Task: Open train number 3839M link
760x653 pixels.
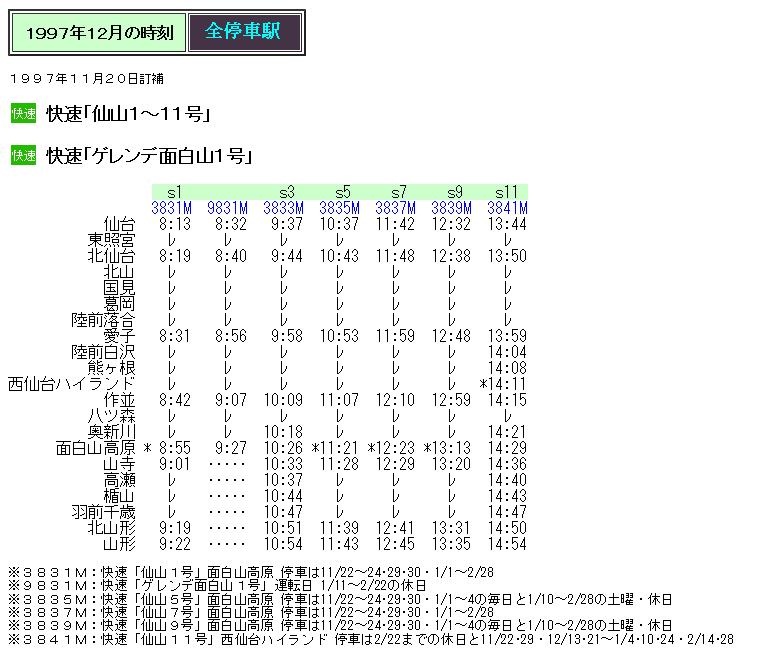Action: click(451, 208)
